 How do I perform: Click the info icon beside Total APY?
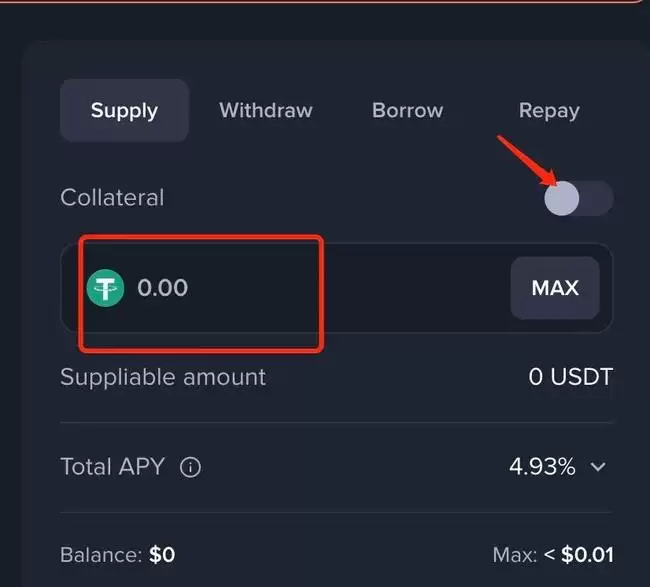pos(190,467)
